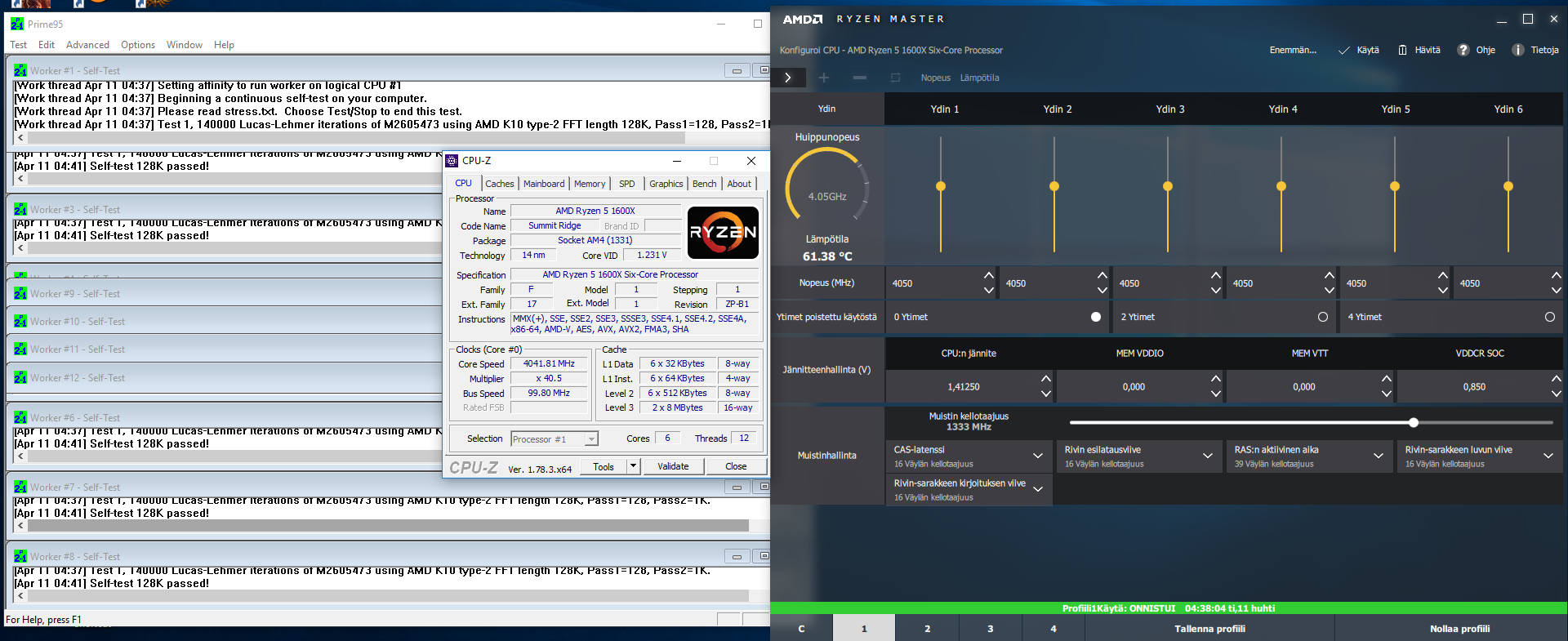The height and width of the screenshot is (641, 1568).
Task: Click the CPU-Z window title icon
Action: tap(452, 161)
